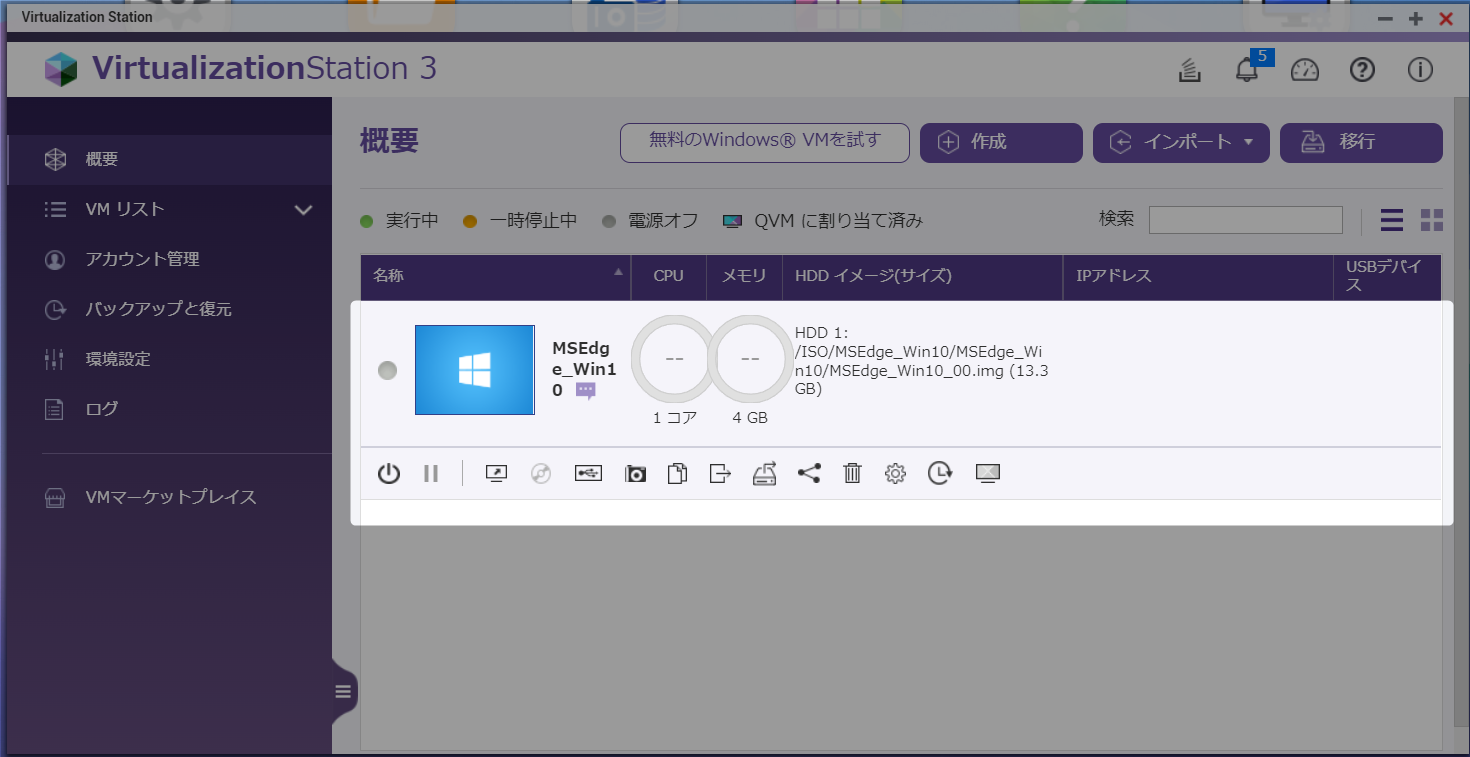The image size is (1470, 757).
Task: Open ログ in the sidebar
Action: (169, 409)
